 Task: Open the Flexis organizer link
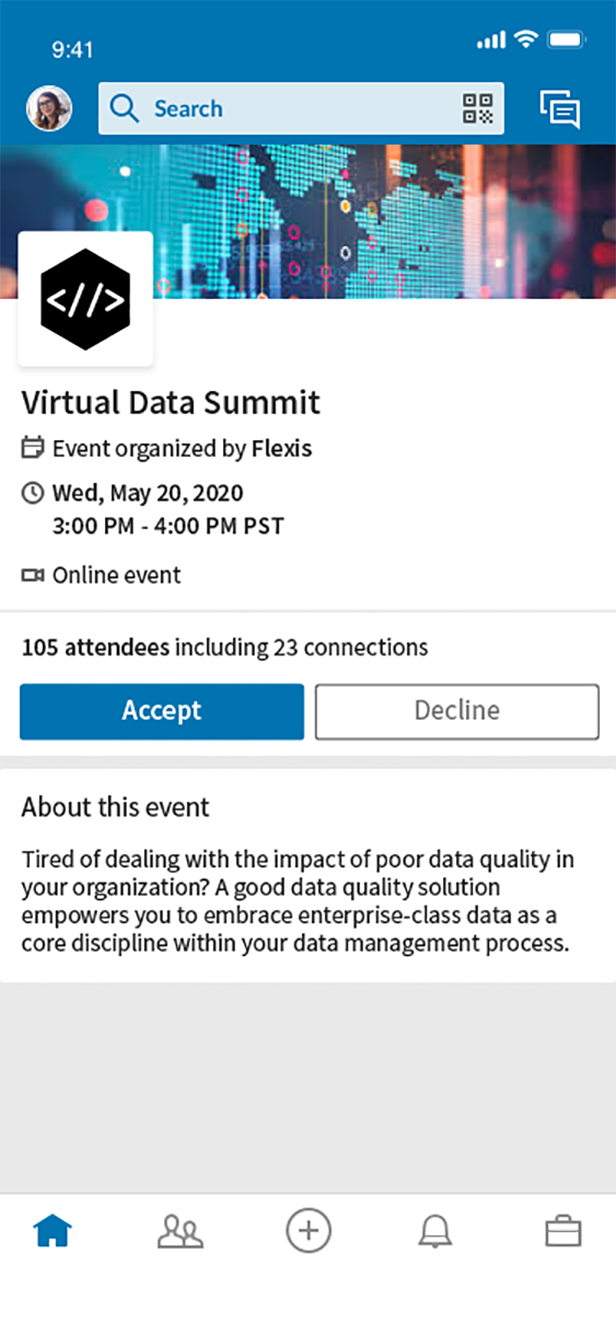pos(282,449)
